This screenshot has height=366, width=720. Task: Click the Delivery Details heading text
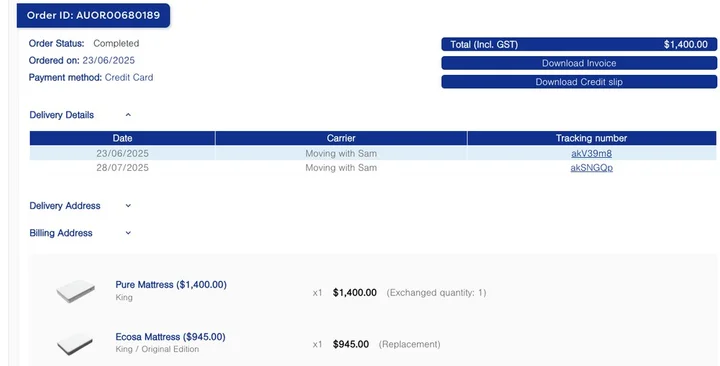pyautogui.click(x=62, y=115)
